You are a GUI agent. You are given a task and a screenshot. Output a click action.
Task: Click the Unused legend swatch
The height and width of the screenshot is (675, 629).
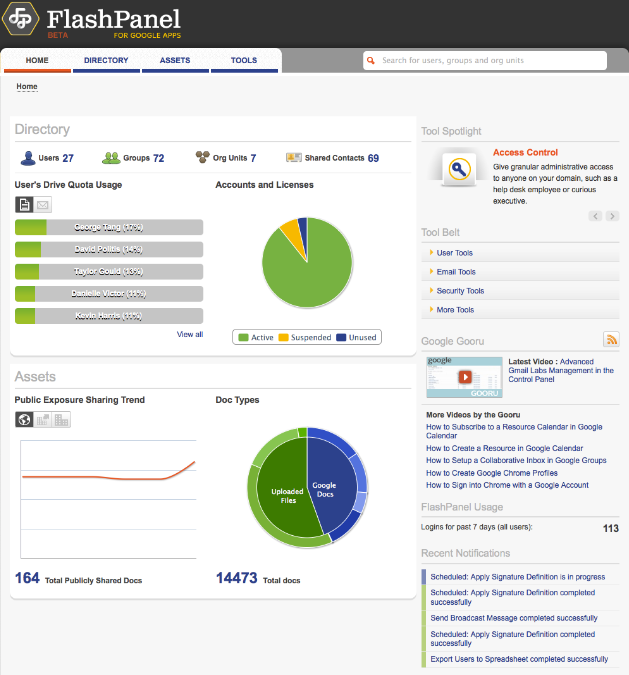point(341,337)
